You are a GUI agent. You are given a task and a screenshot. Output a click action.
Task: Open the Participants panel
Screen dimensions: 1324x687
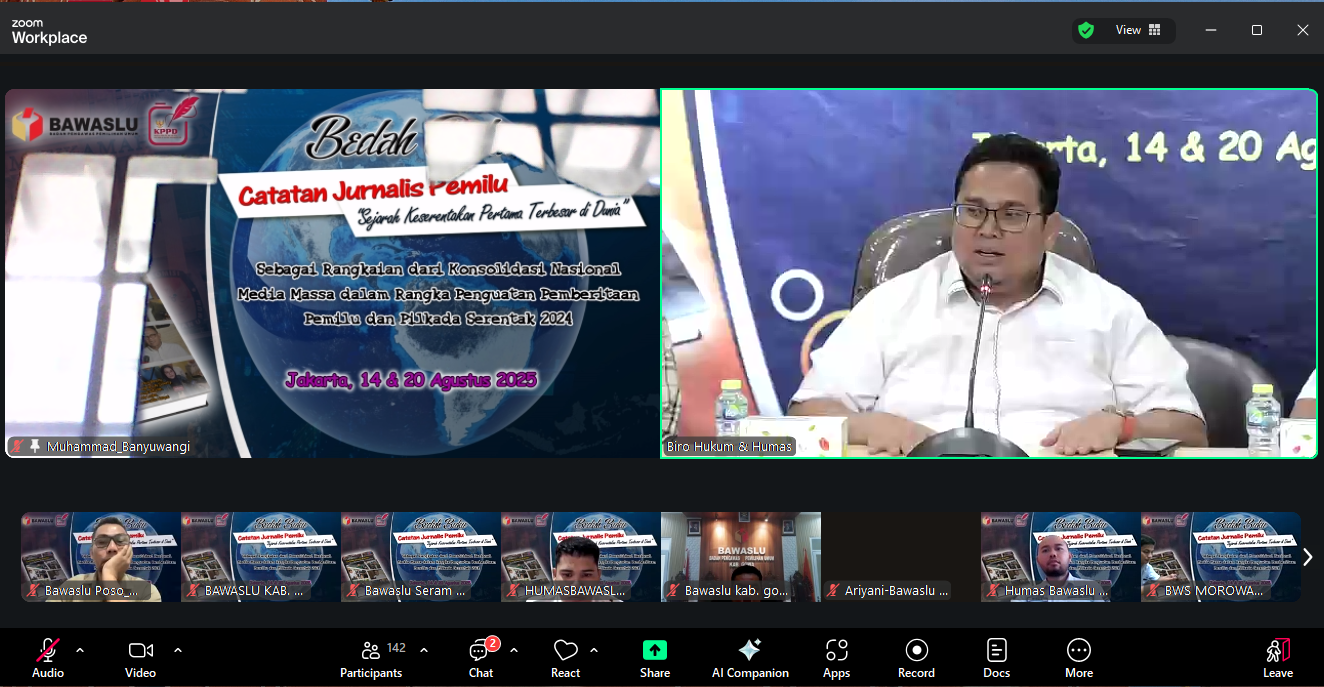click(371, 657)
